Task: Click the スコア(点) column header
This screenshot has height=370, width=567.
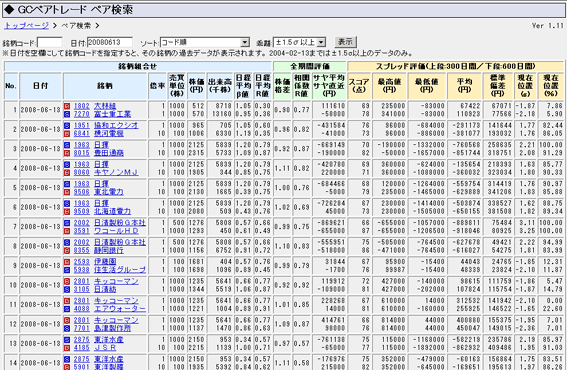Action: (x=359, y=86)
